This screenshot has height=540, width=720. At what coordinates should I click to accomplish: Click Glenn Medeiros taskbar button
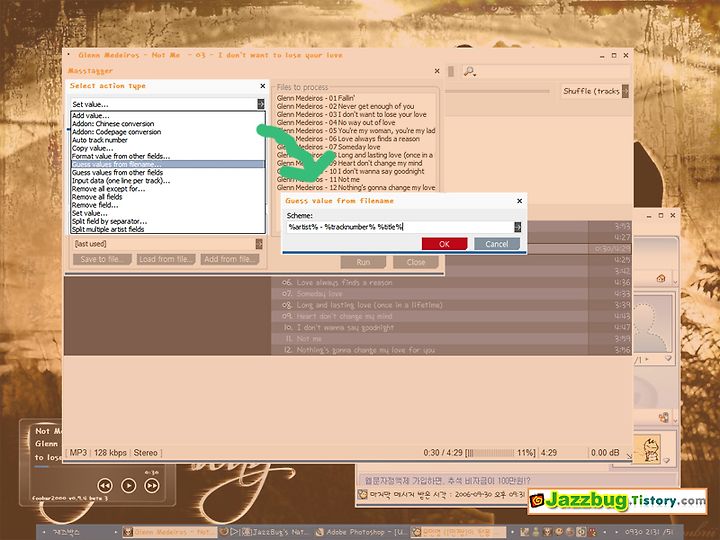click(169, 532)
